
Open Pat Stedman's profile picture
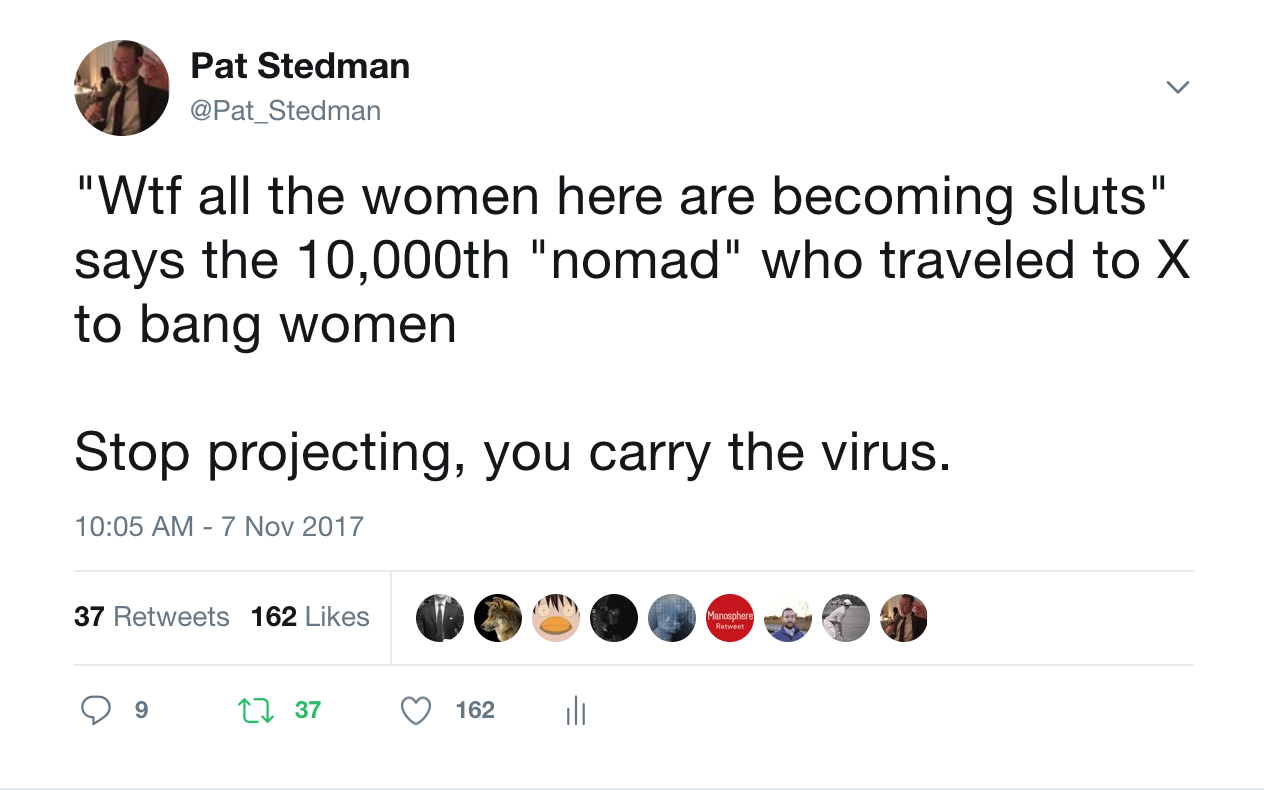pos(122,88)
